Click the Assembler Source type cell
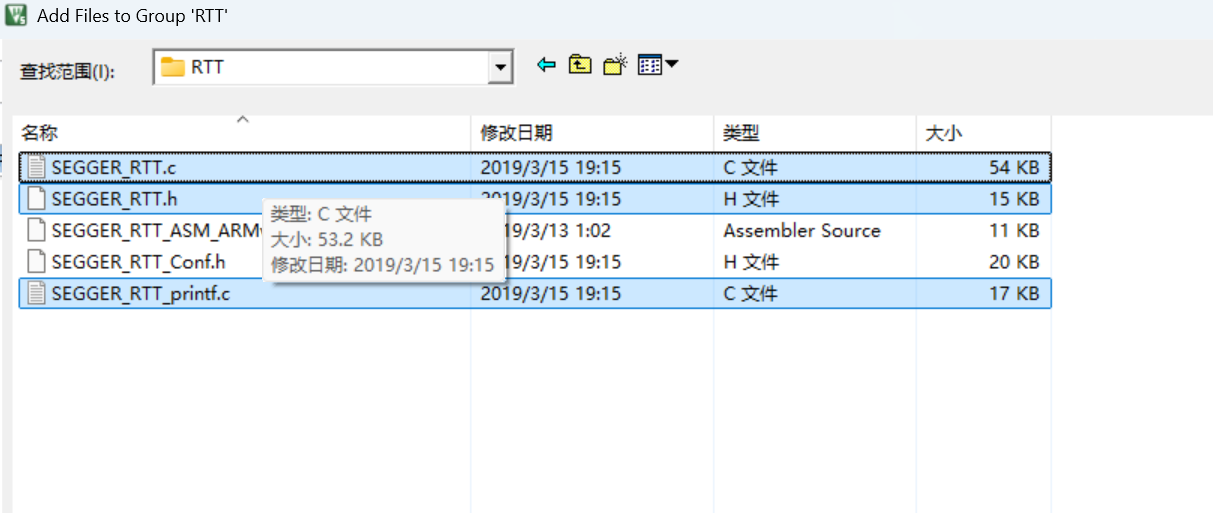The height and width of the screenshot is (513, 1213). coord(802,231)
